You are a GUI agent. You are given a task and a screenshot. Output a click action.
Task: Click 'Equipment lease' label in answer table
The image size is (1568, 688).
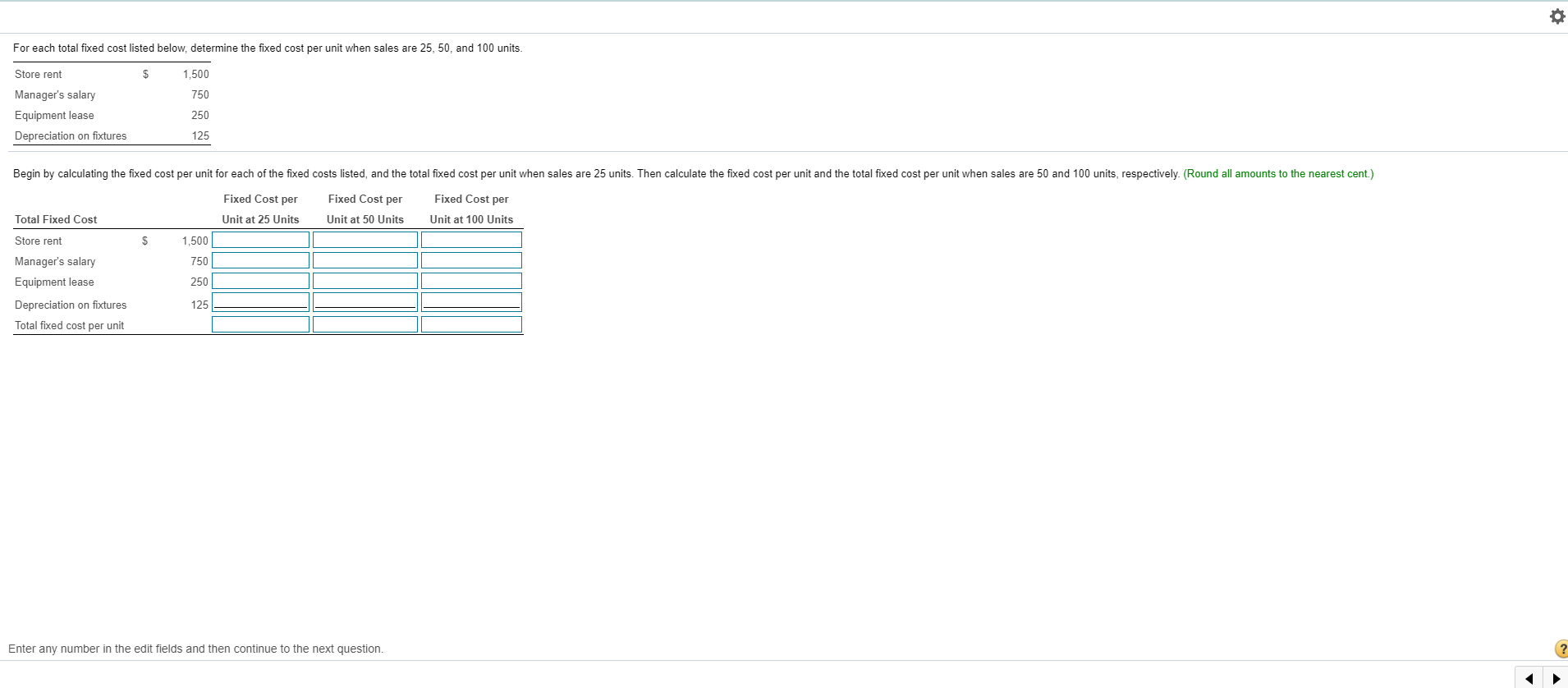pyautogui.click(x=54, y=282)
